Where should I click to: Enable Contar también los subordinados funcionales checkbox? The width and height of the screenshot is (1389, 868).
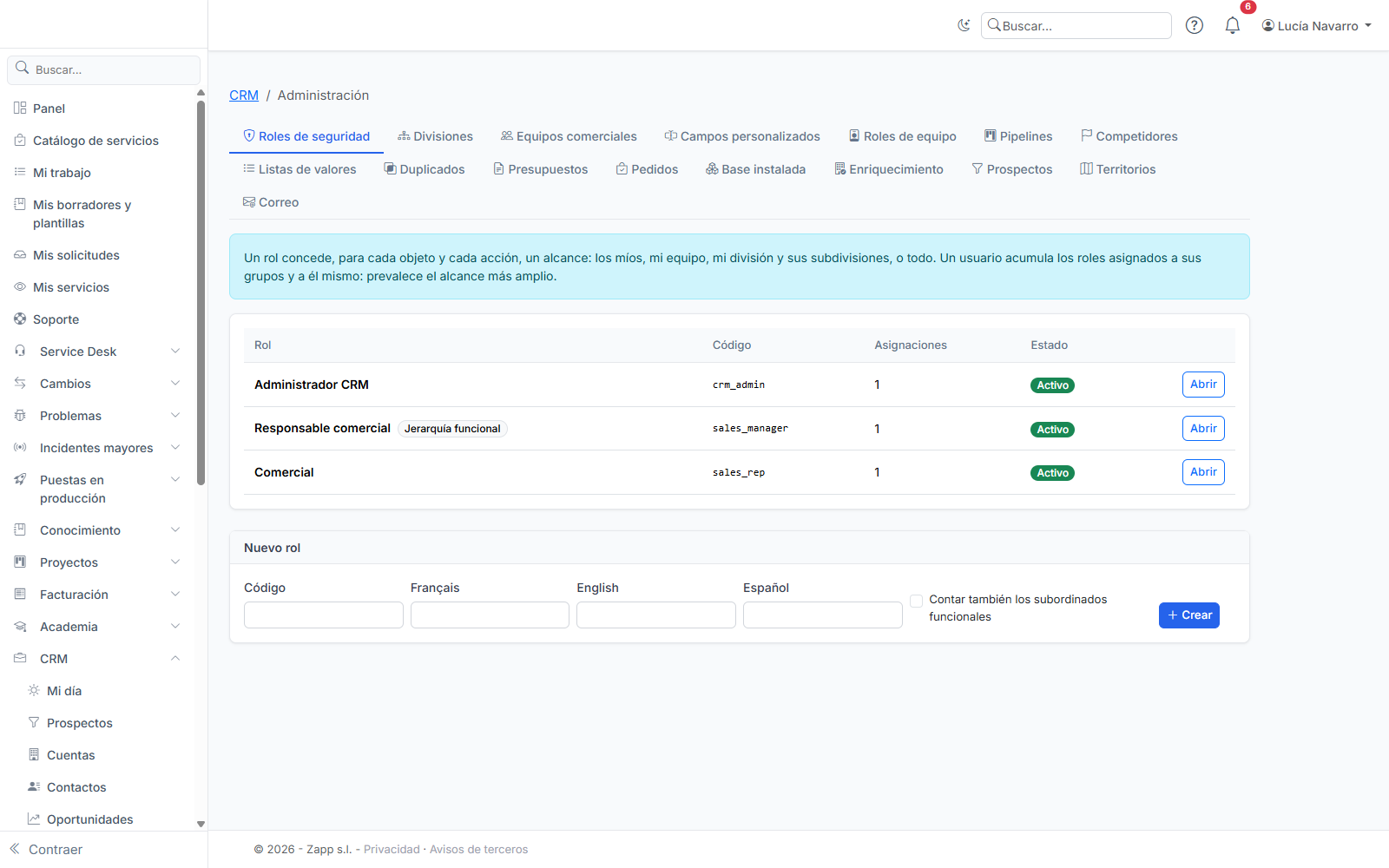pos(916,601)
